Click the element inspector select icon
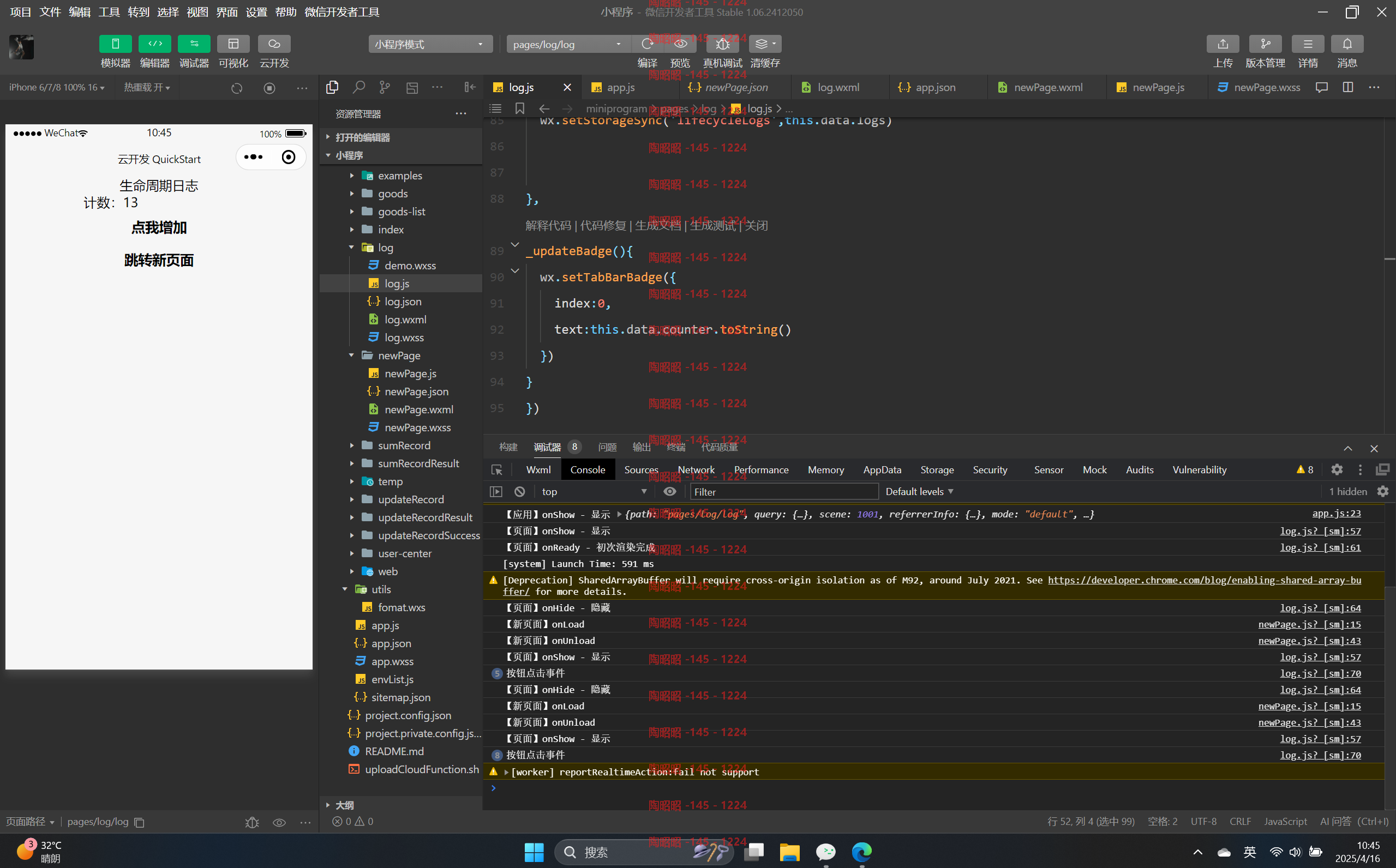Image resolution: width=1396 pixels, height=868 pixels. click(x=497, y=469)
